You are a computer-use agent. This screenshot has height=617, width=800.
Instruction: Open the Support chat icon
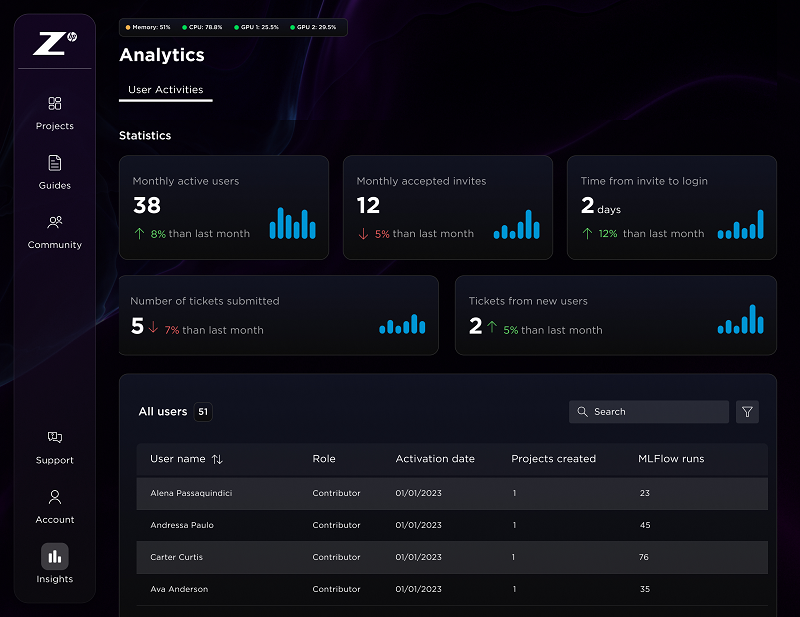(55, 437)
